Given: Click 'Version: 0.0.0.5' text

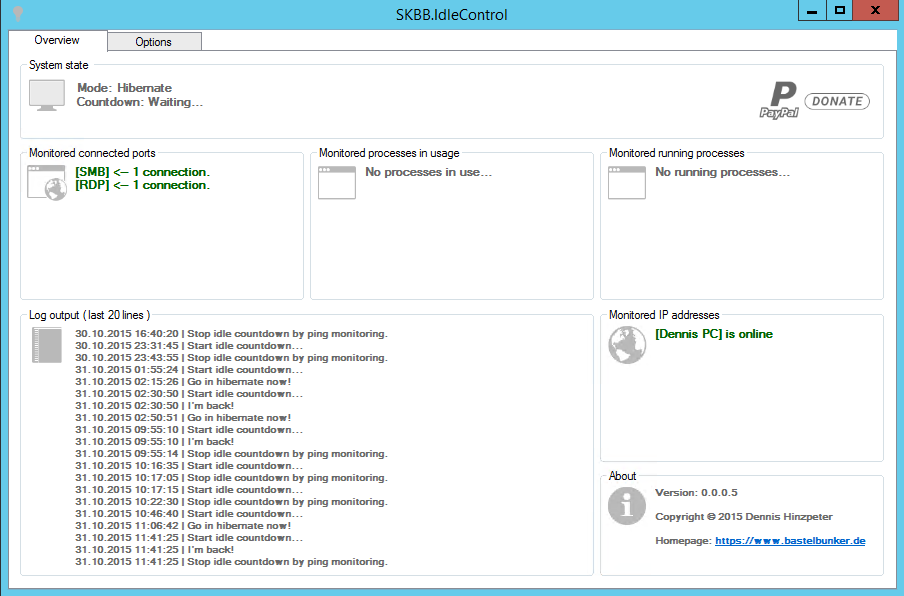Looking at the screenshot, I should (x=696, y=493).
